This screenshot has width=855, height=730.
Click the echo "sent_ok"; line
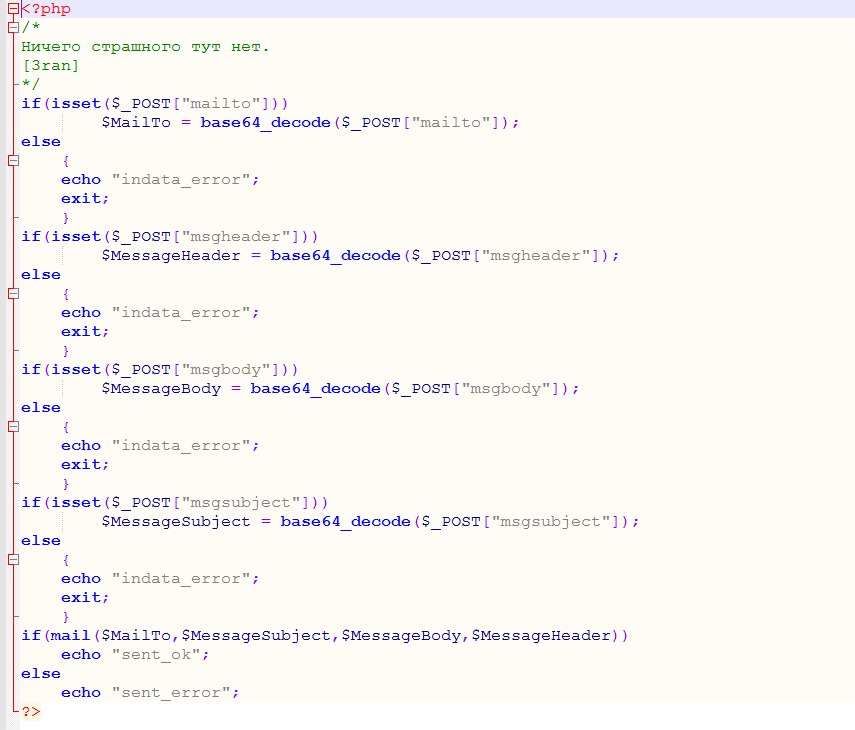(135, 655)
